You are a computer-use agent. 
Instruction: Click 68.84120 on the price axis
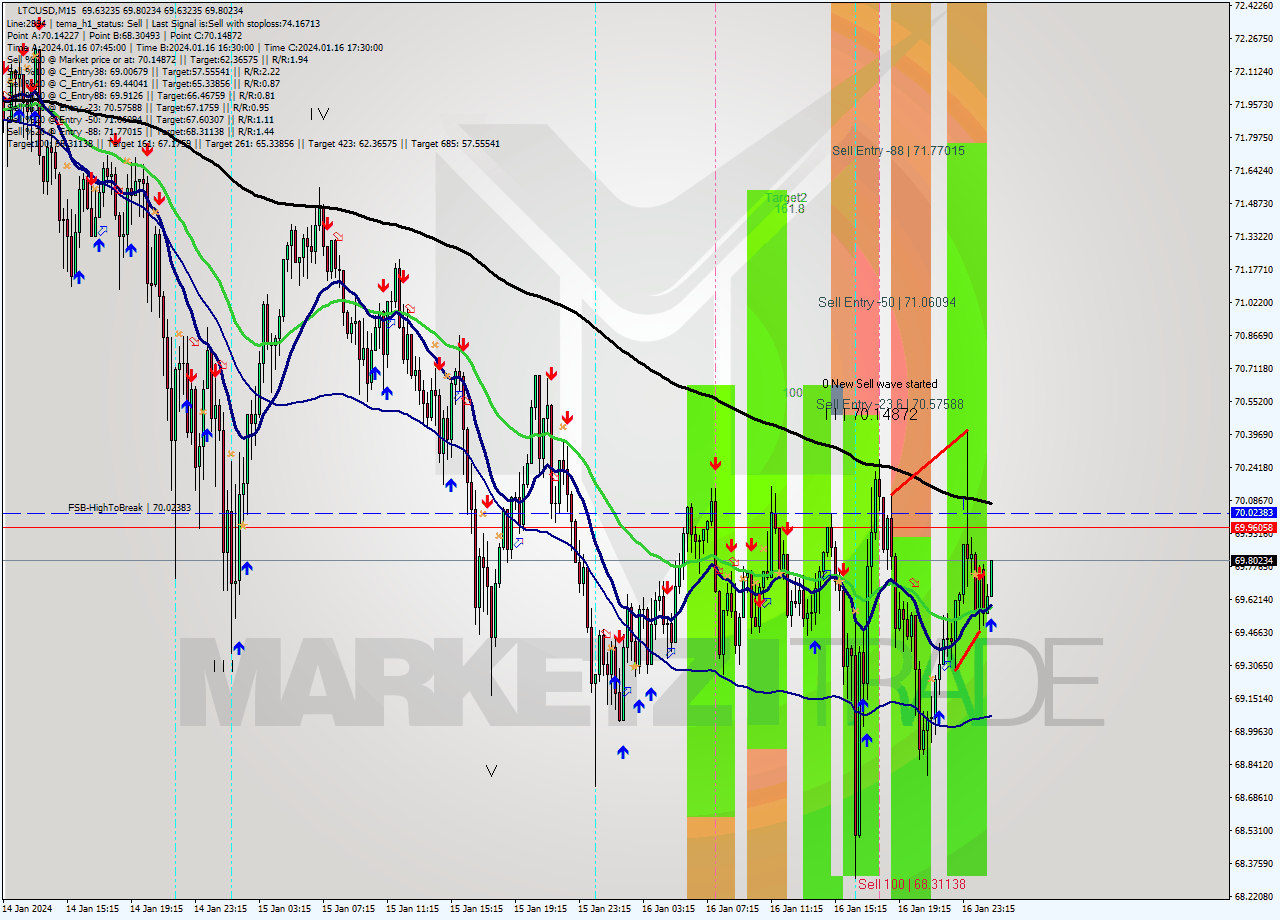[1254, 764]
